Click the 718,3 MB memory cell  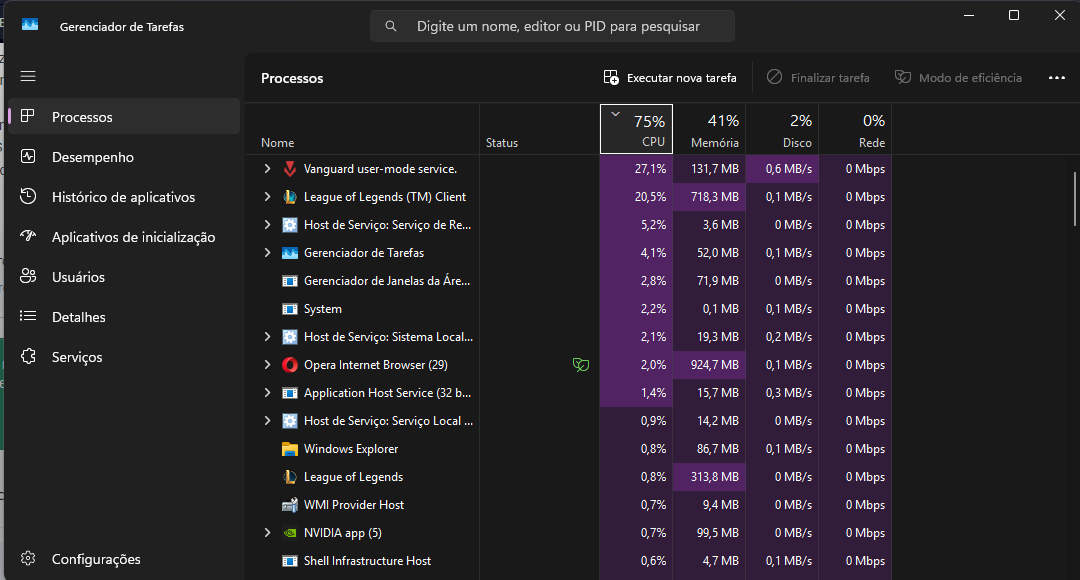click(x=709, y=197)
